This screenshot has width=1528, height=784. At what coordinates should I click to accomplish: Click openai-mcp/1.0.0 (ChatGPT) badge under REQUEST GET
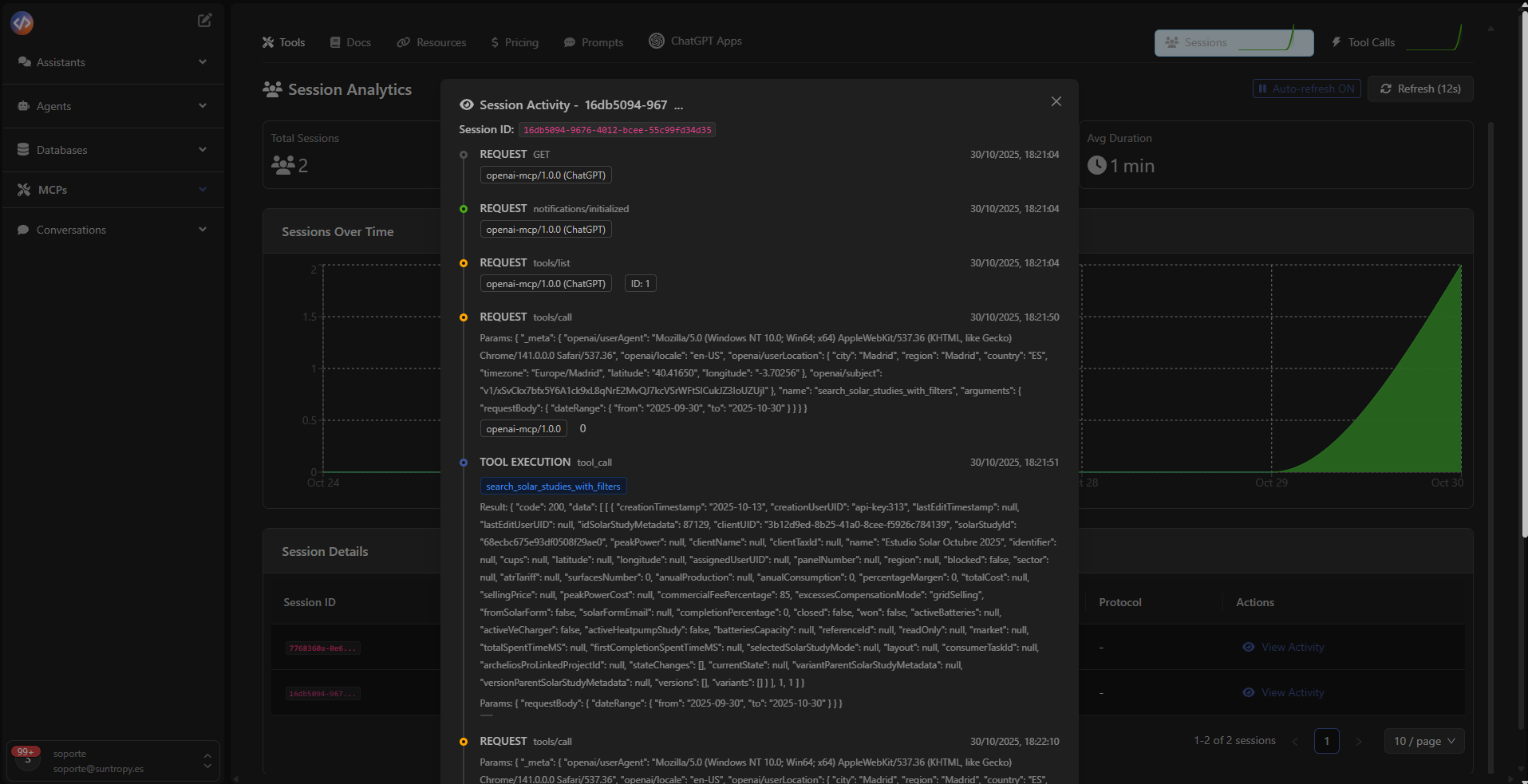coord(546,175)
